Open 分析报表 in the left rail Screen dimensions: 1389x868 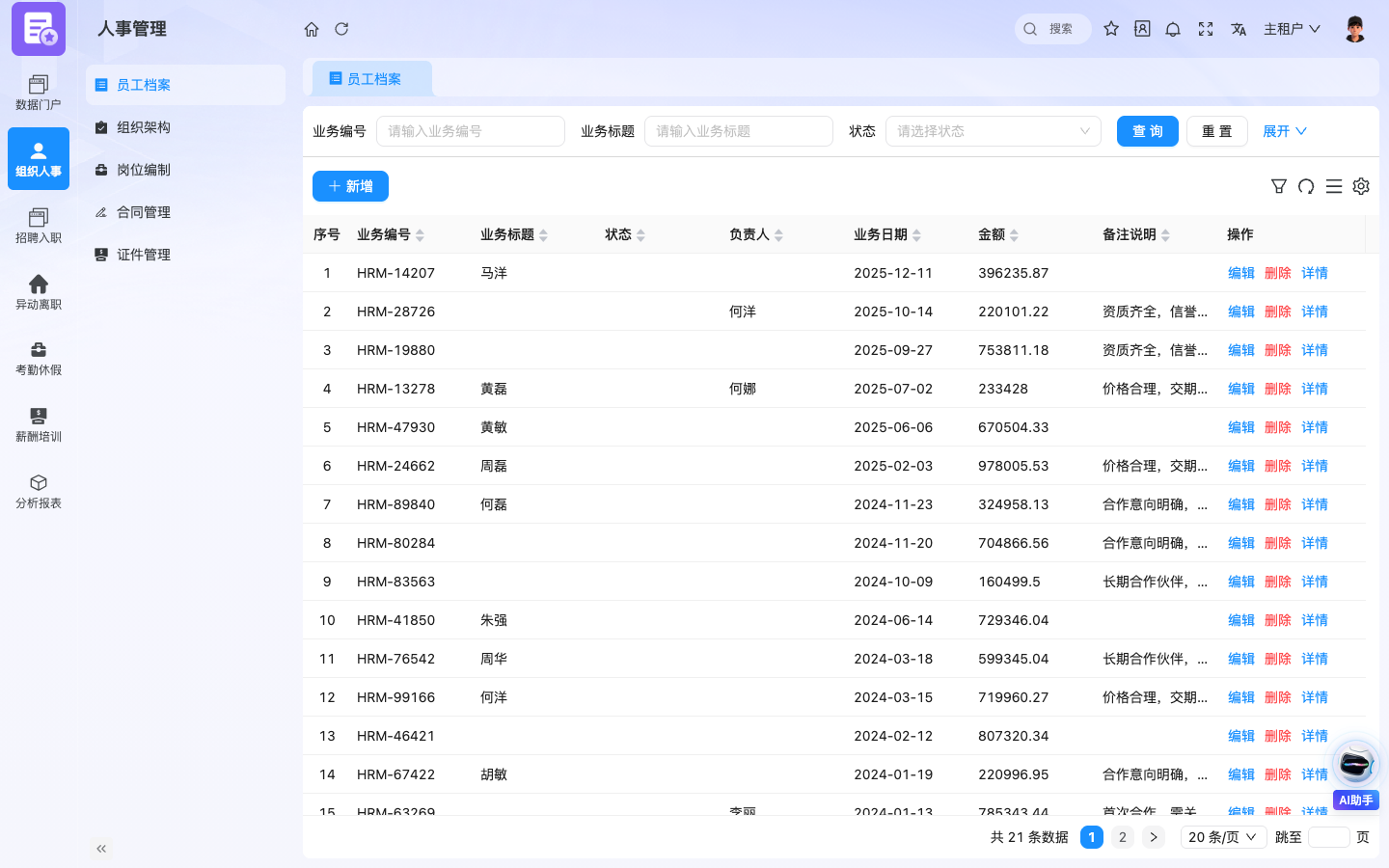pyautogui.click(x=39, y=492)
